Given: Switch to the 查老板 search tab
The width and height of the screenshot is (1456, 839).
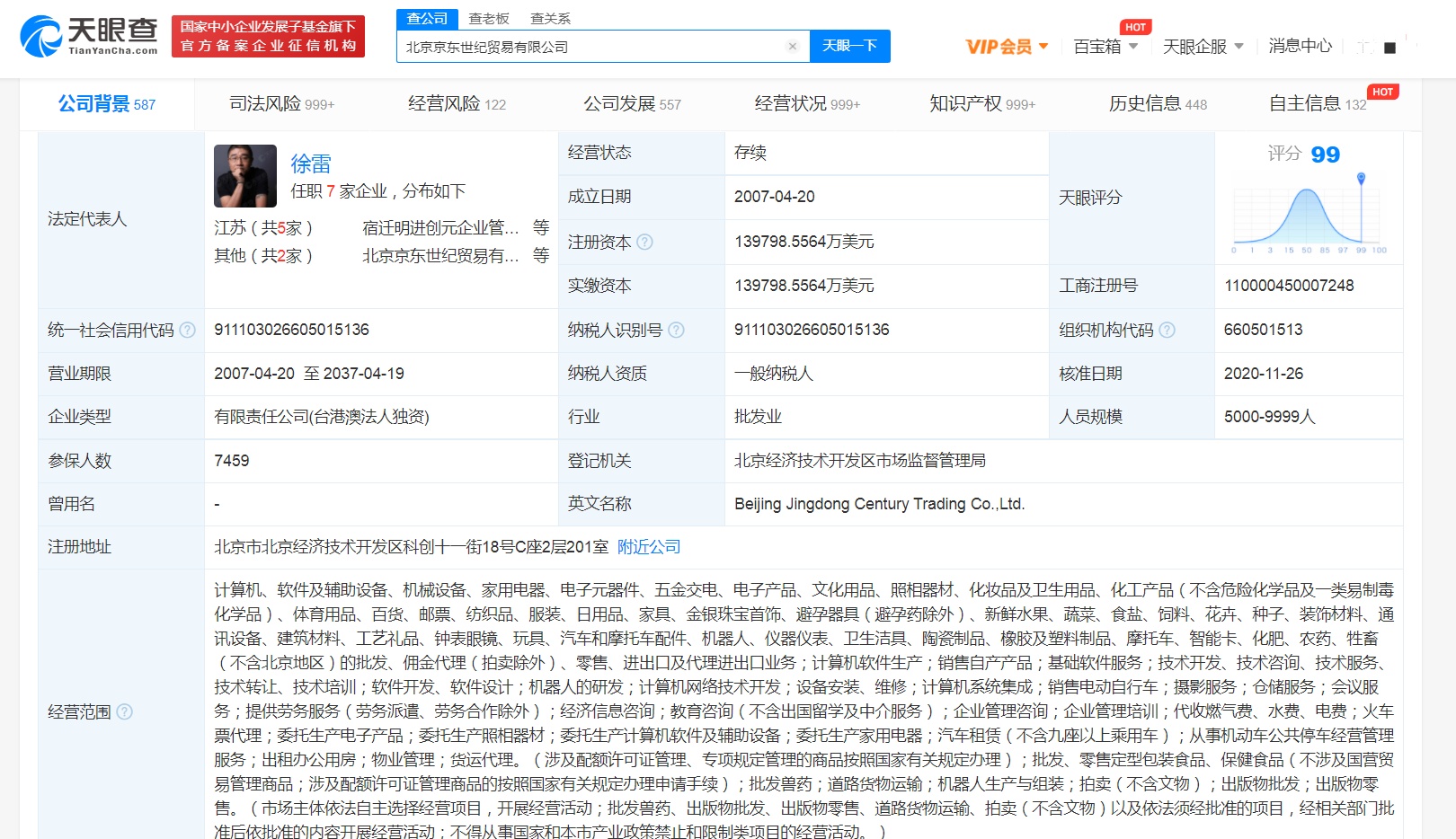Looking at the screenshot, I should [489, 18].
